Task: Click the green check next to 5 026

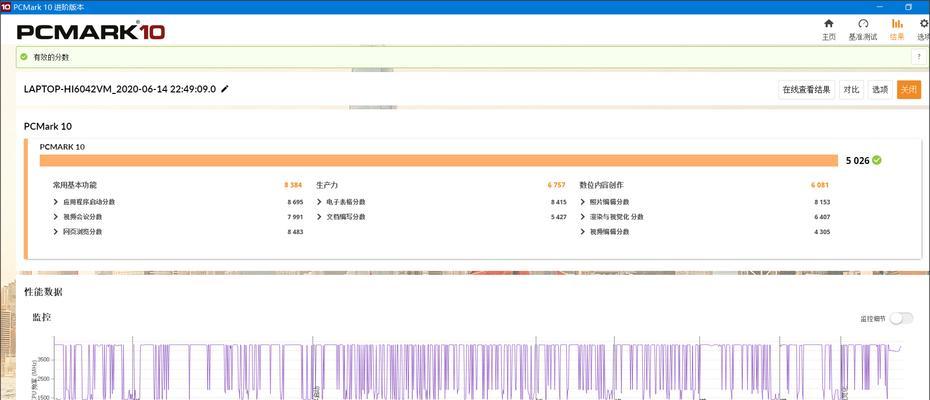Action: click(877, 160)
